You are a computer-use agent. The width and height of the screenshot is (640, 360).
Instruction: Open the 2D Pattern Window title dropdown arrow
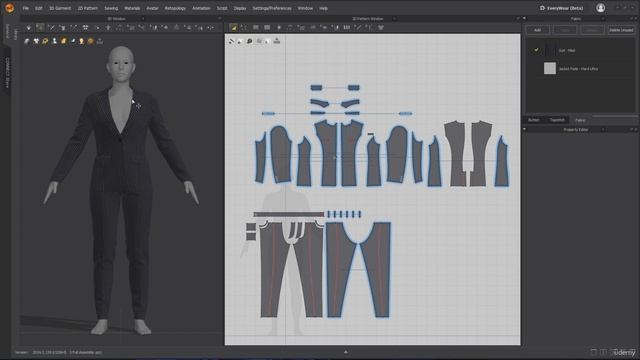click(x=394, y=19)
